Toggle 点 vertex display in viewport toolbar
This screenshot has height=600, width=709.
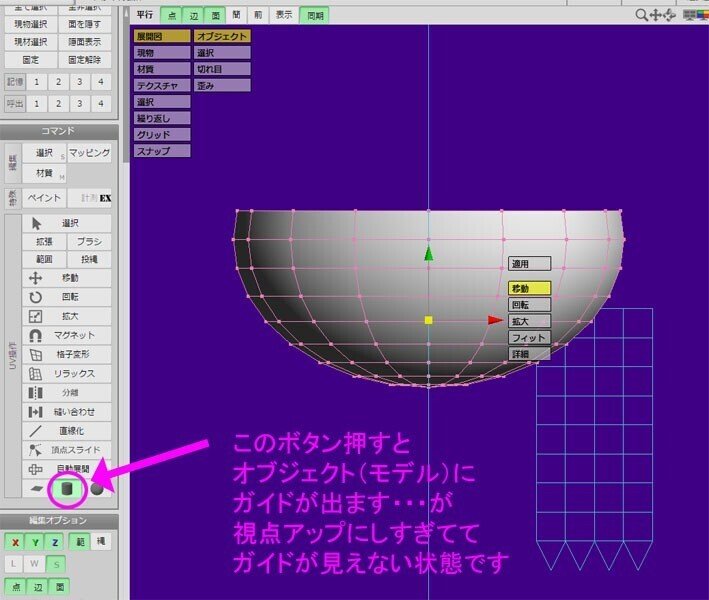pyautogui.click(x=172, y=15)
